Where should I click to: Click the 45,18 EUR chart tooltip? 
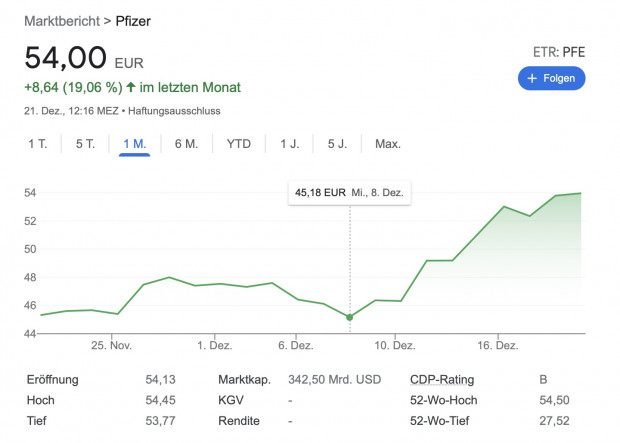click(x=350, y=193)
